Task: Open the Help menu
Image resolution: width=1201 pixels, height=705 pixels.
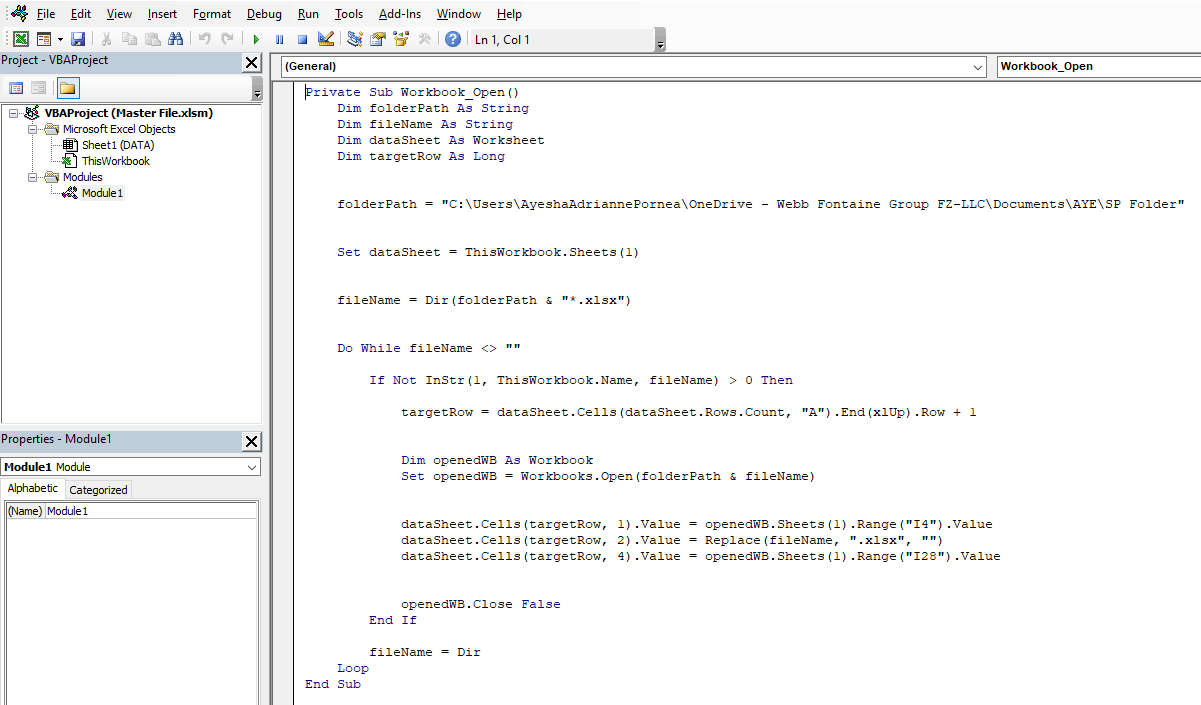Action: click(x=509, y=14)
